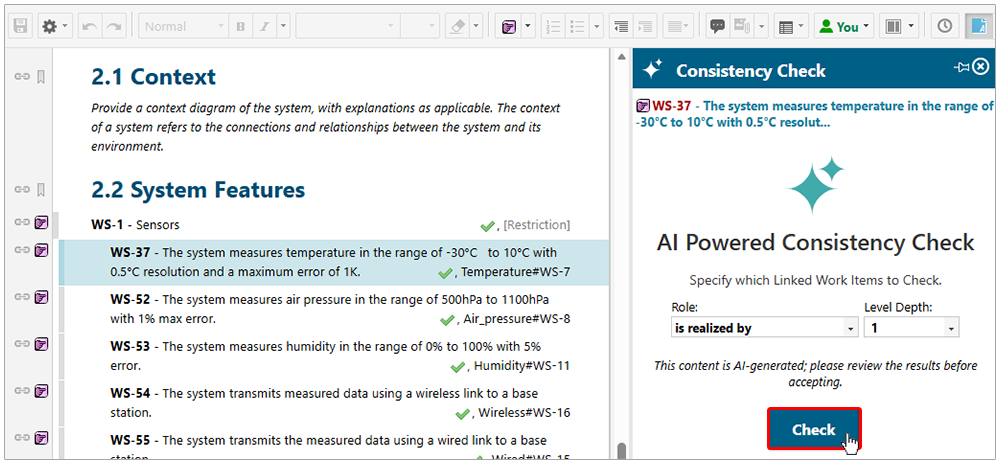Click the work item icon beside WS-53
Viewport: 1000px width, 464px height.
[x=42, y=343]
